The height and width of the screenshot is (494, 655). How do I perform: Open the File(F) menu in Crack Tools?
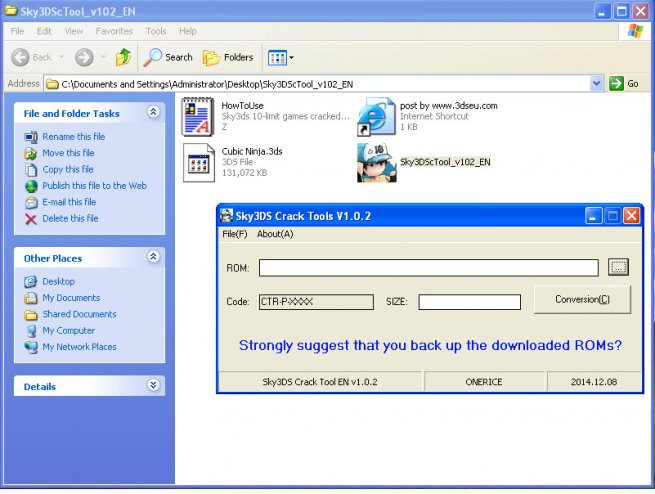point(234,234)
